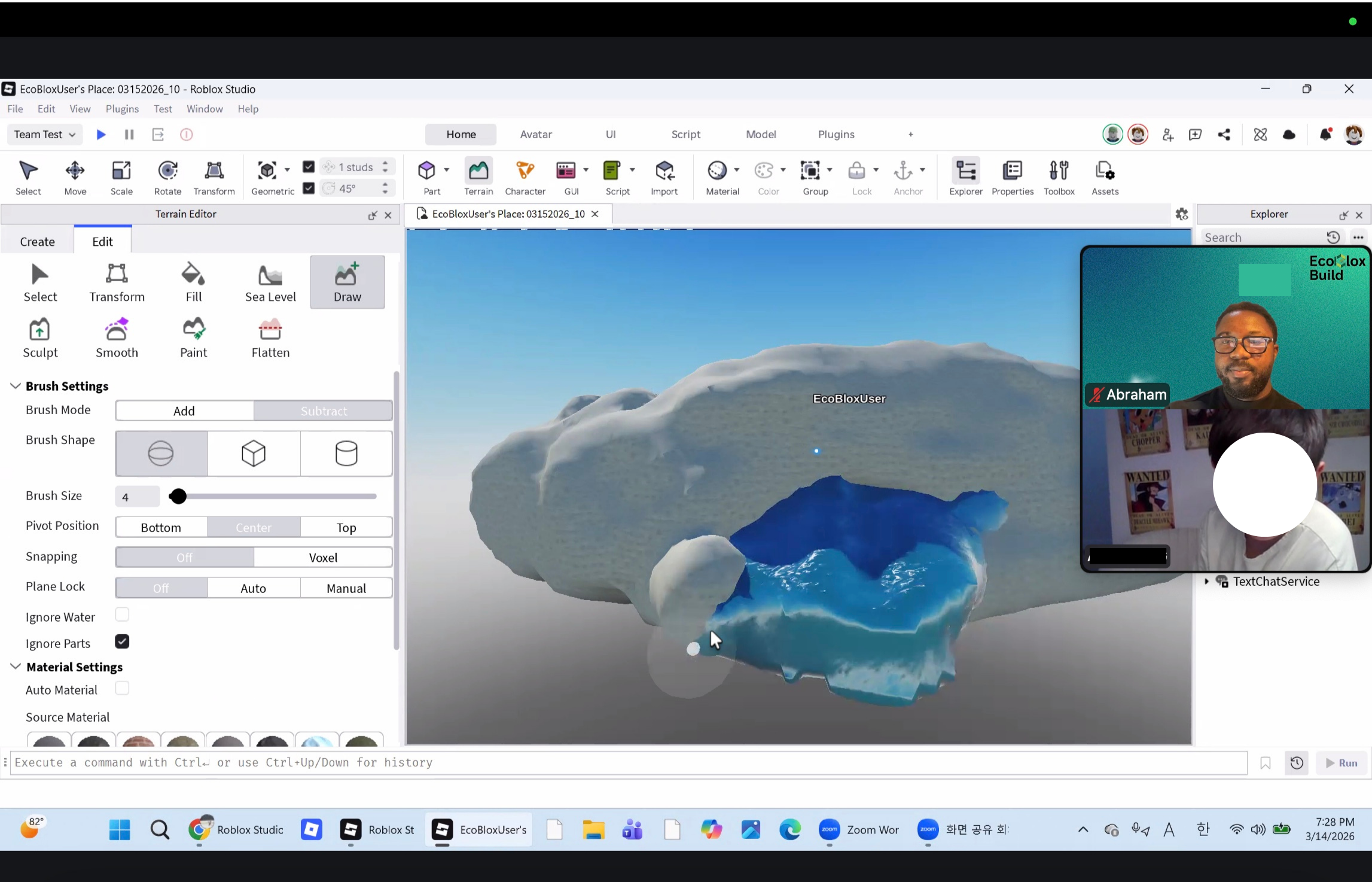
Task: Set Brush Mode to Add
Action: point(184,411)
